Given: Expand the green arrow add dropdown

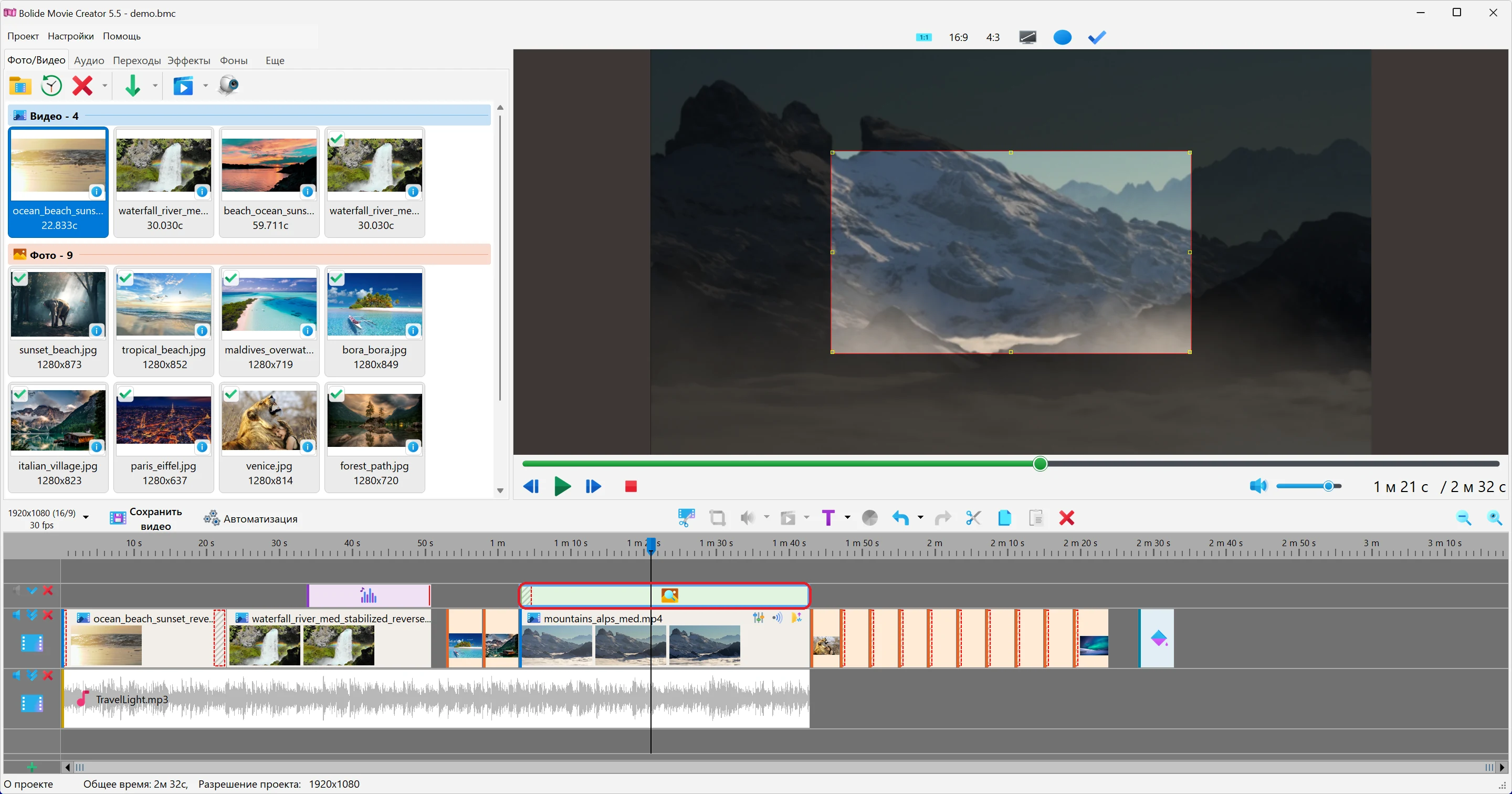Looking at the screenshot, I should point(155,86).
